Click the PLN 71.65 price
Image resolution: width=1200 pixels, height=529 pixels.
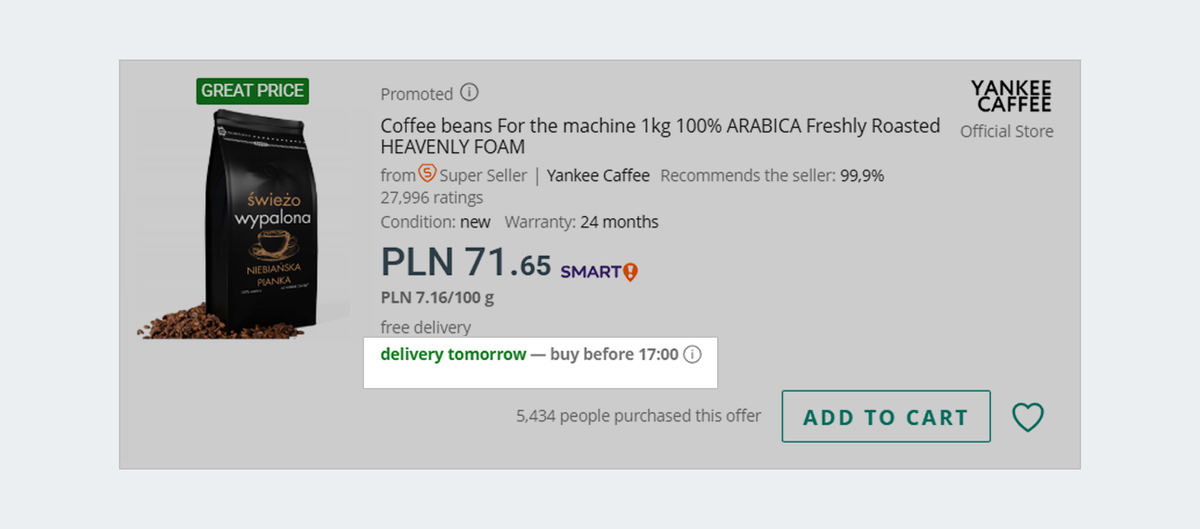pos(466,262)
